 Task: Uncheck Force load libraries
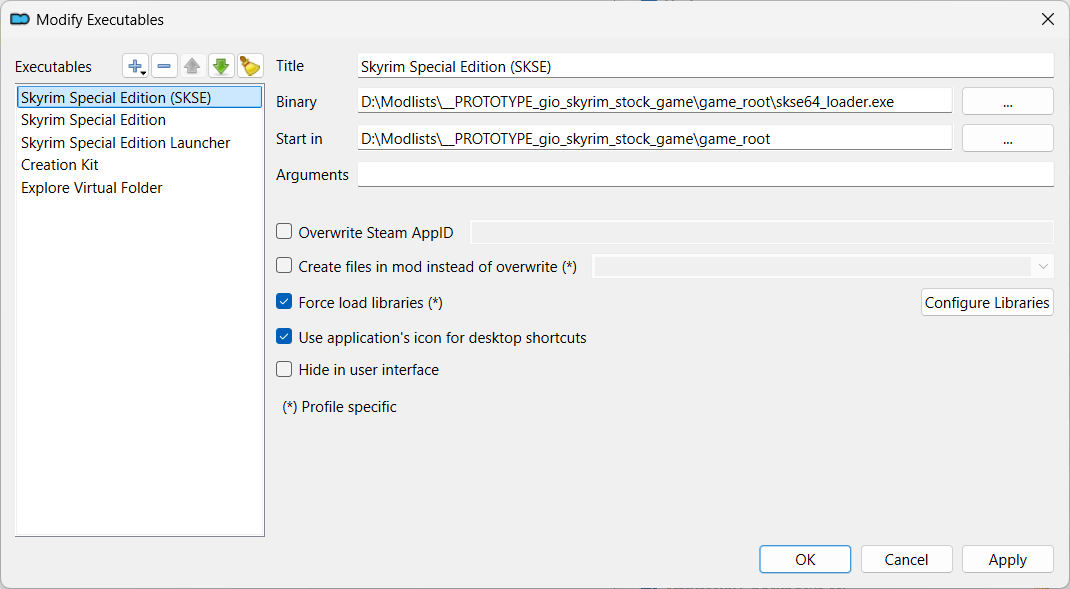point(284,301)
